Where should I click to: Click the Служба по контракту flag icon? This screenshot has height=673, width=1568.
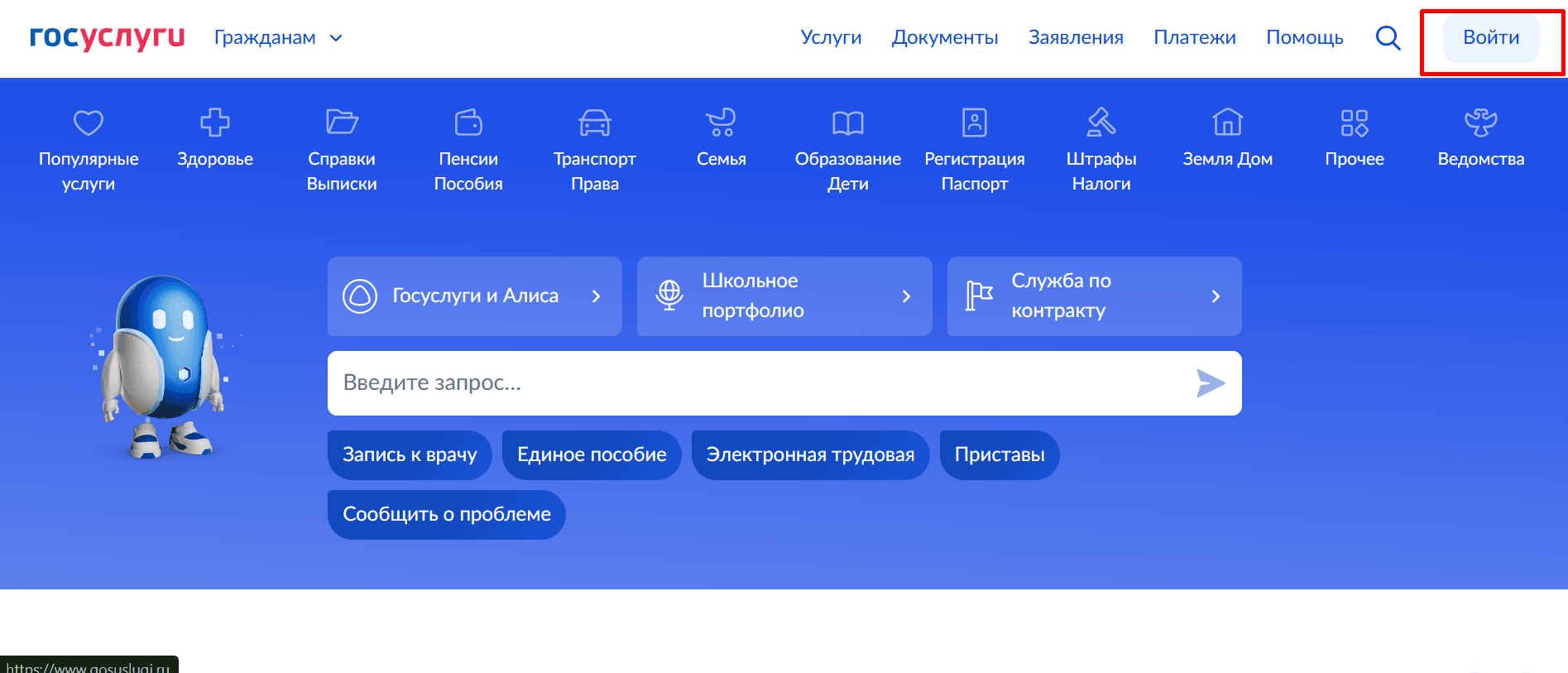click(979, 296)
